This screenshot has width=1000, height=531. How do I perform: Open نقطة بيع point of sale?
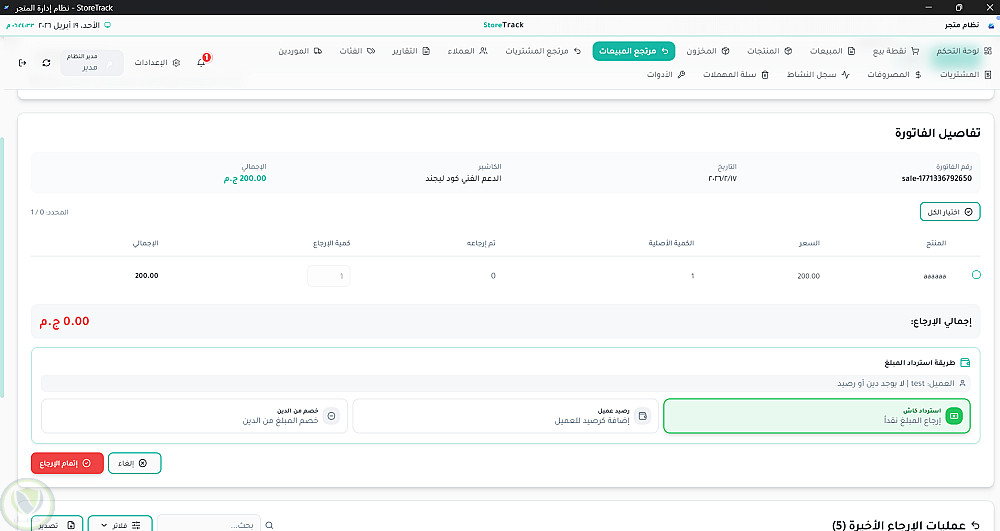[x=896, y=51]
